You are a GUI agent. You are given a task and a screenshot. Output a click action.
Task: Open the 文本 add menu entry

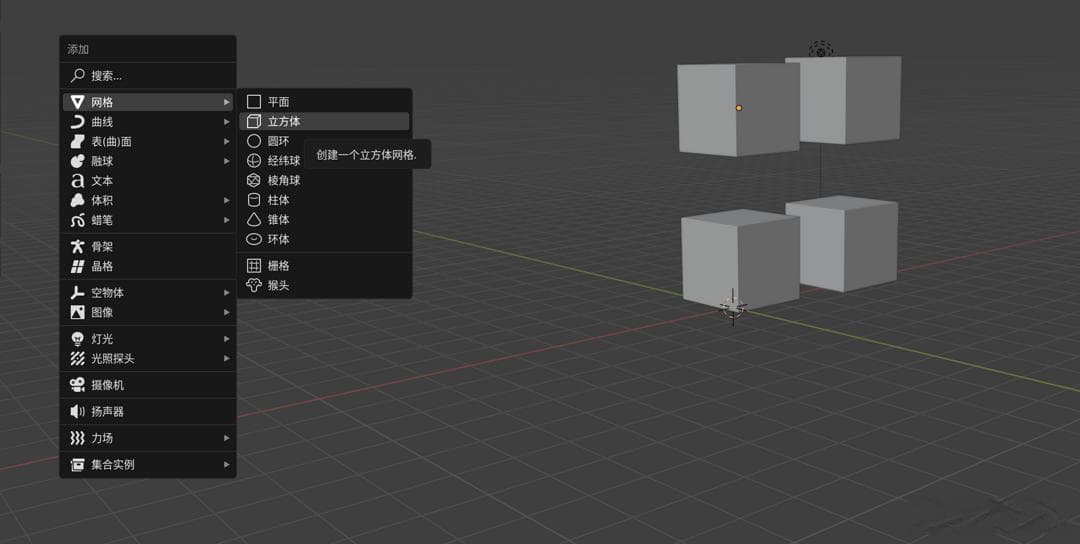pos(148,180)
